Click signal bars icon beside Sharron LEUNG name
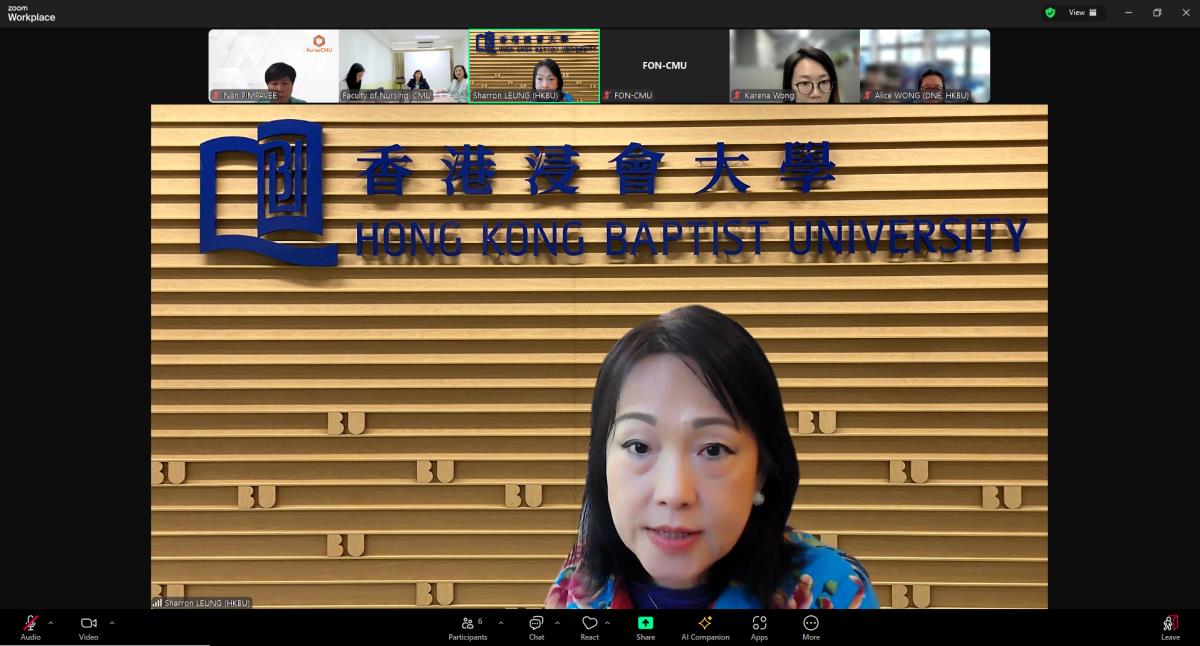1200x646 pixels. [x=157, y=603]
